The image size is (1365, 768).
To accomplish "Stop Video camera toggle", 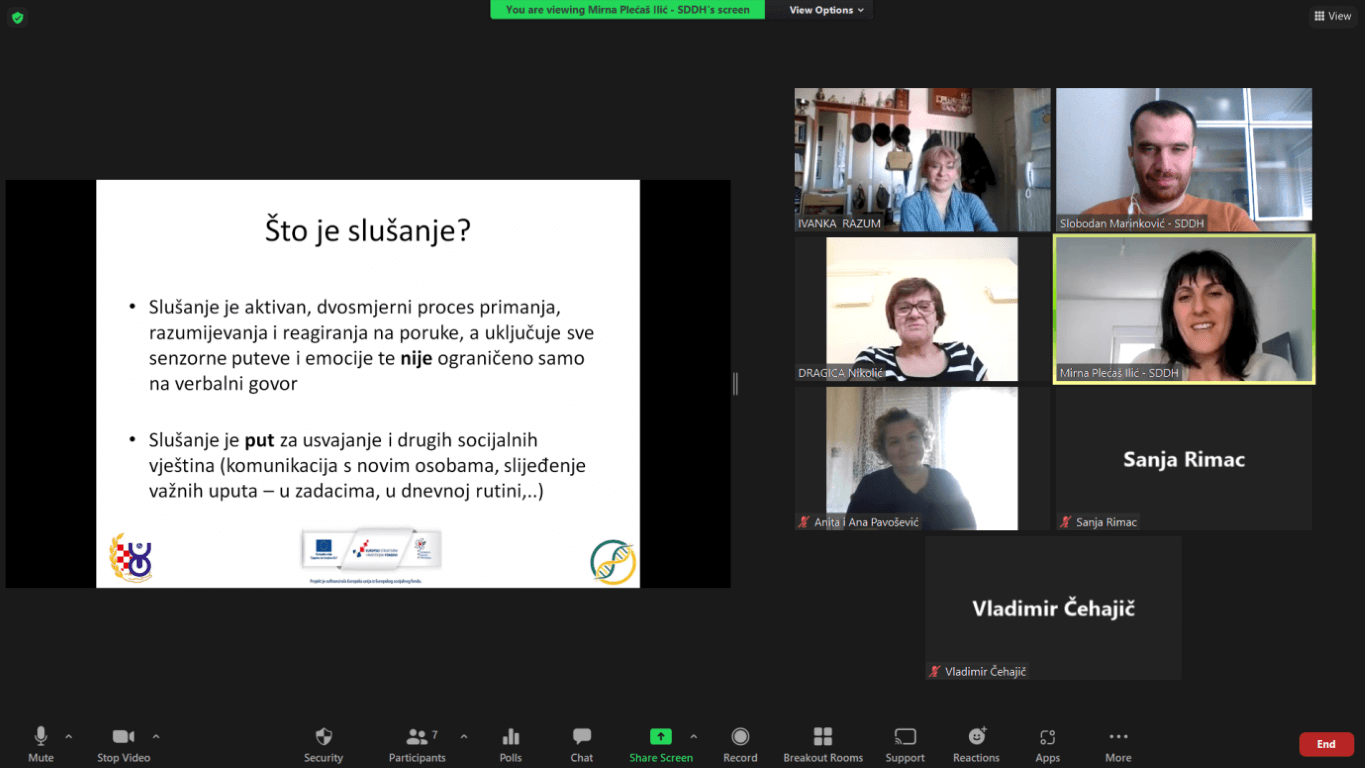I will [x=123, y=738].
